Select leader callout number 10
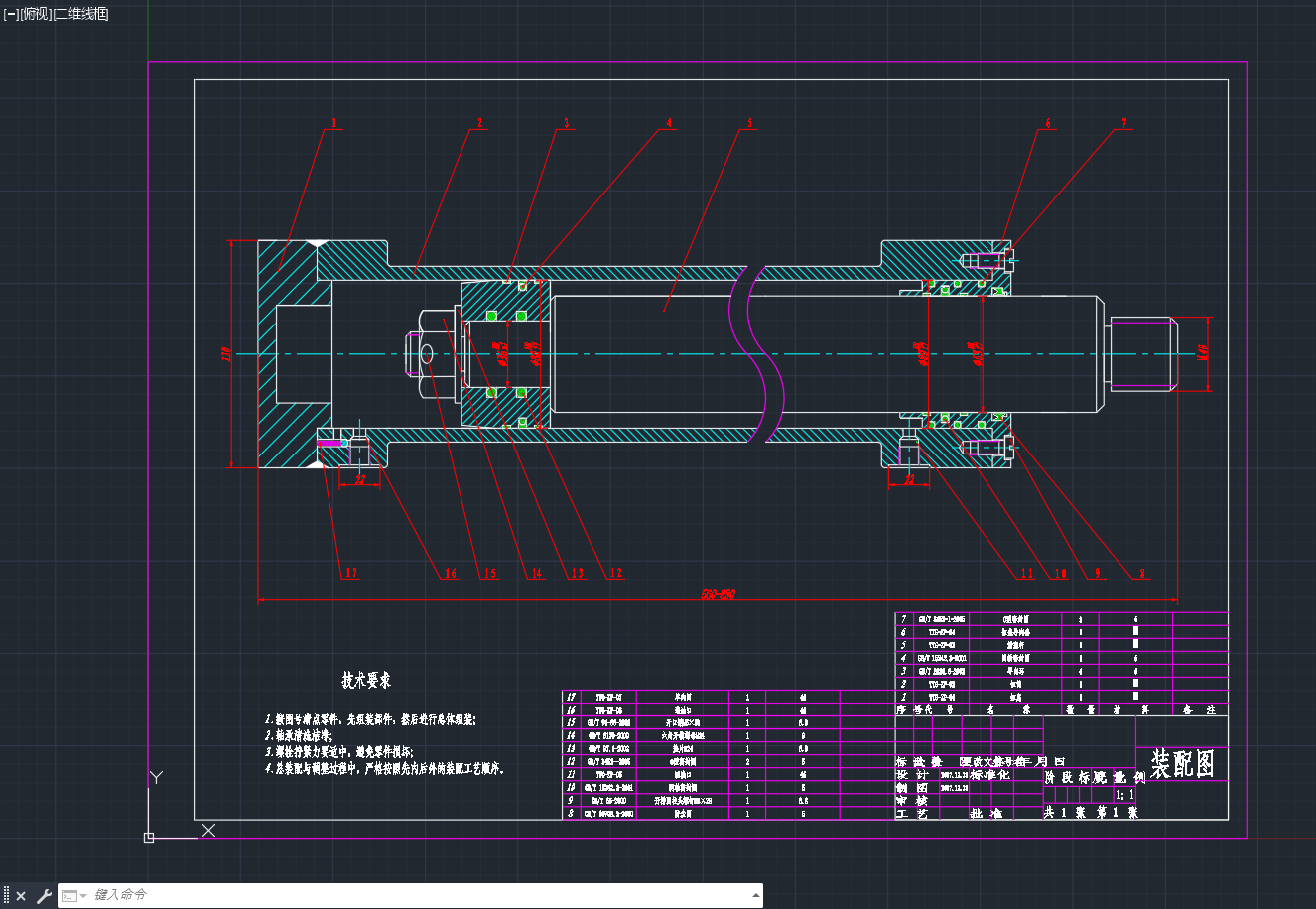This screenshot has height=909, width=1316. [x=1061, y=573]
